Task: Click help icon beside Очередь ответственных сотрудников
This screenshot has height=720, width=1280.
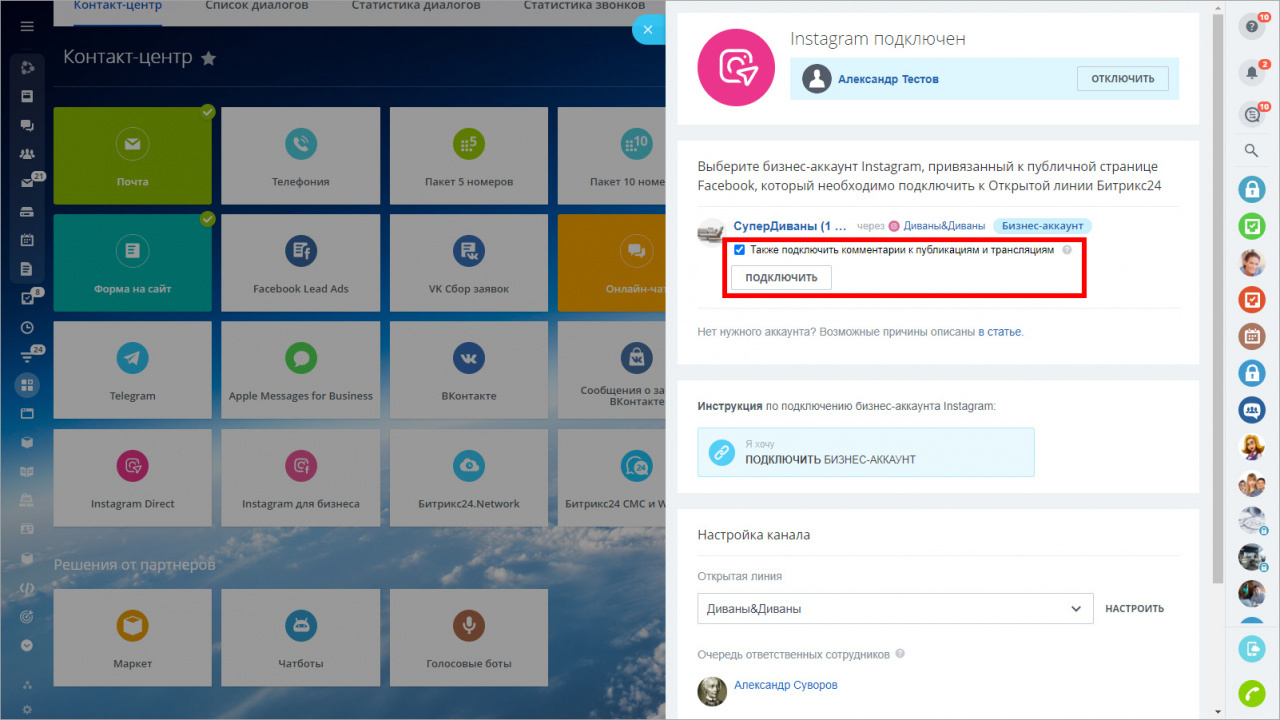Action: 900,654
